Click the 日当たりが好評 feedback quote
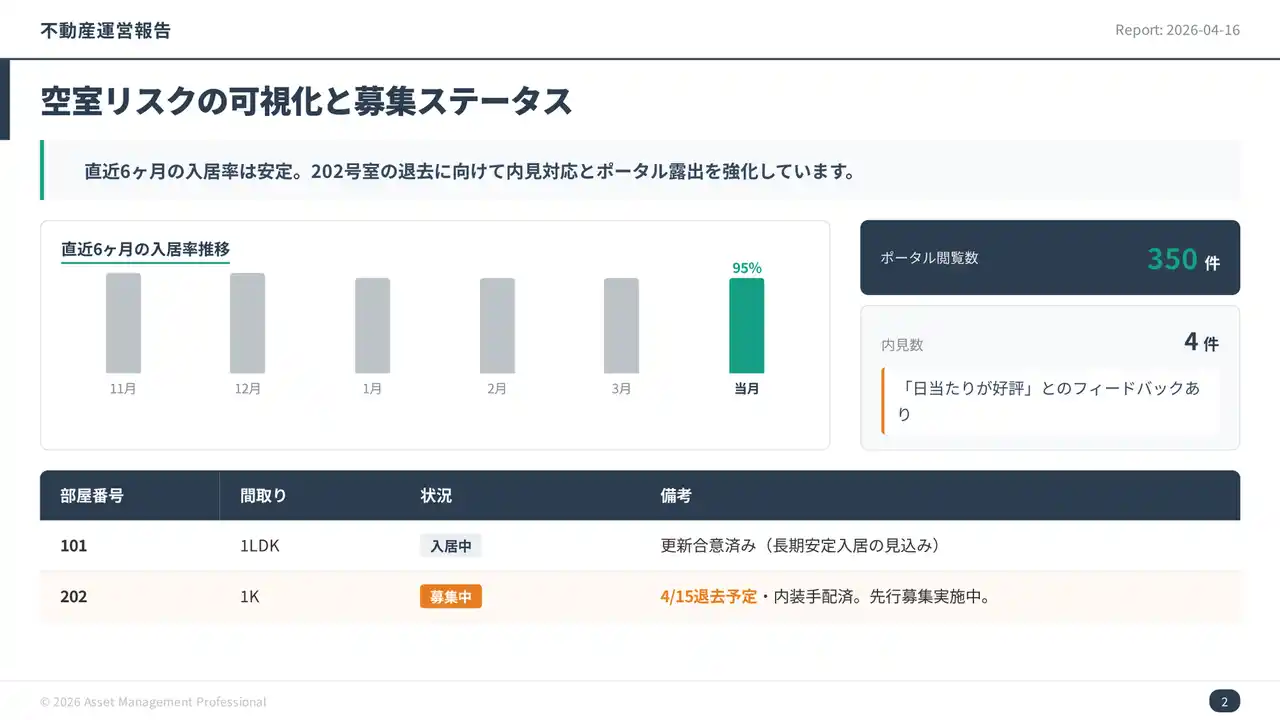 point(1050,401)
